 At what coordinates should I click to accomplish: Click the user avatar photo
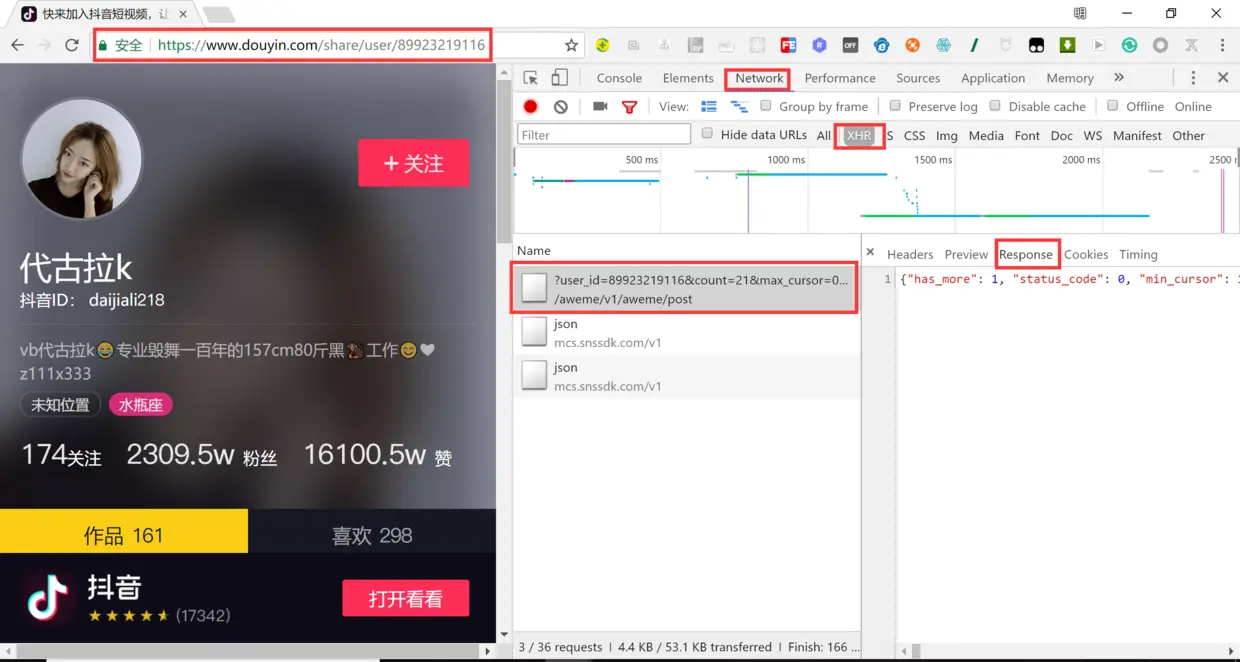tap(81, 158)
